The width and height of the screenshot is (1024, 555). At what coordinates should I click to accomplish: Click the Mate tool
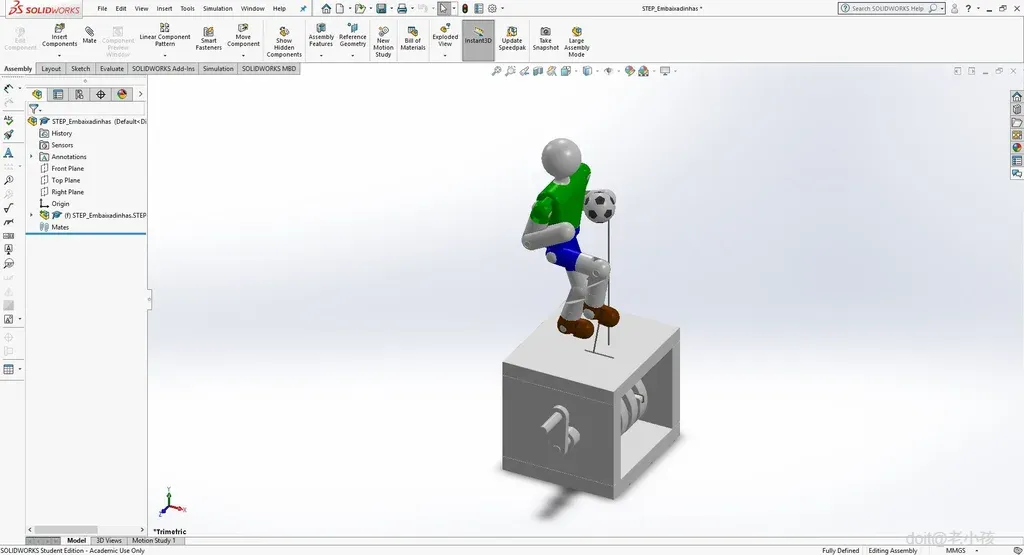(89, 35)
